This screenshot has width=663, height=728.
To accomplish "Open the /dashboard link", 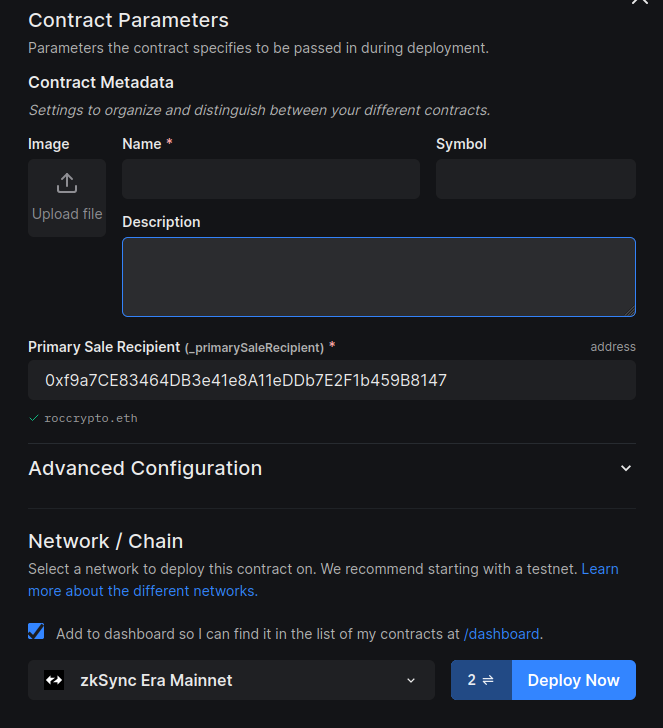I will [501, 634].
